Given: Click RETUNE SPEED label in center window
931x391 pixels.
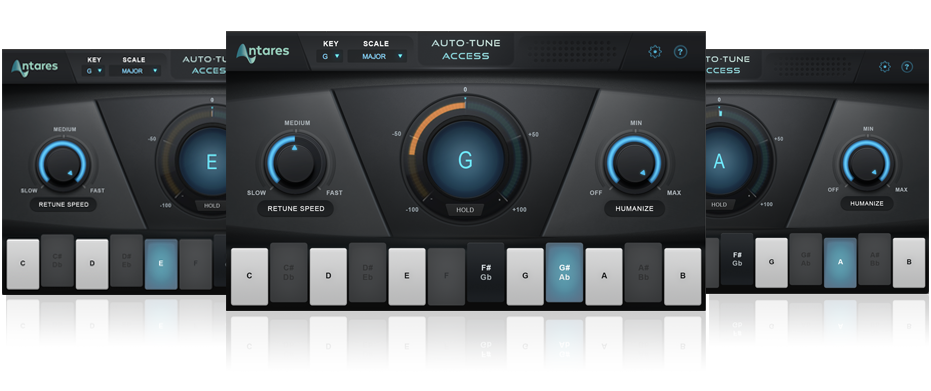Looking at the screenshot, I should tap(295, 208).
